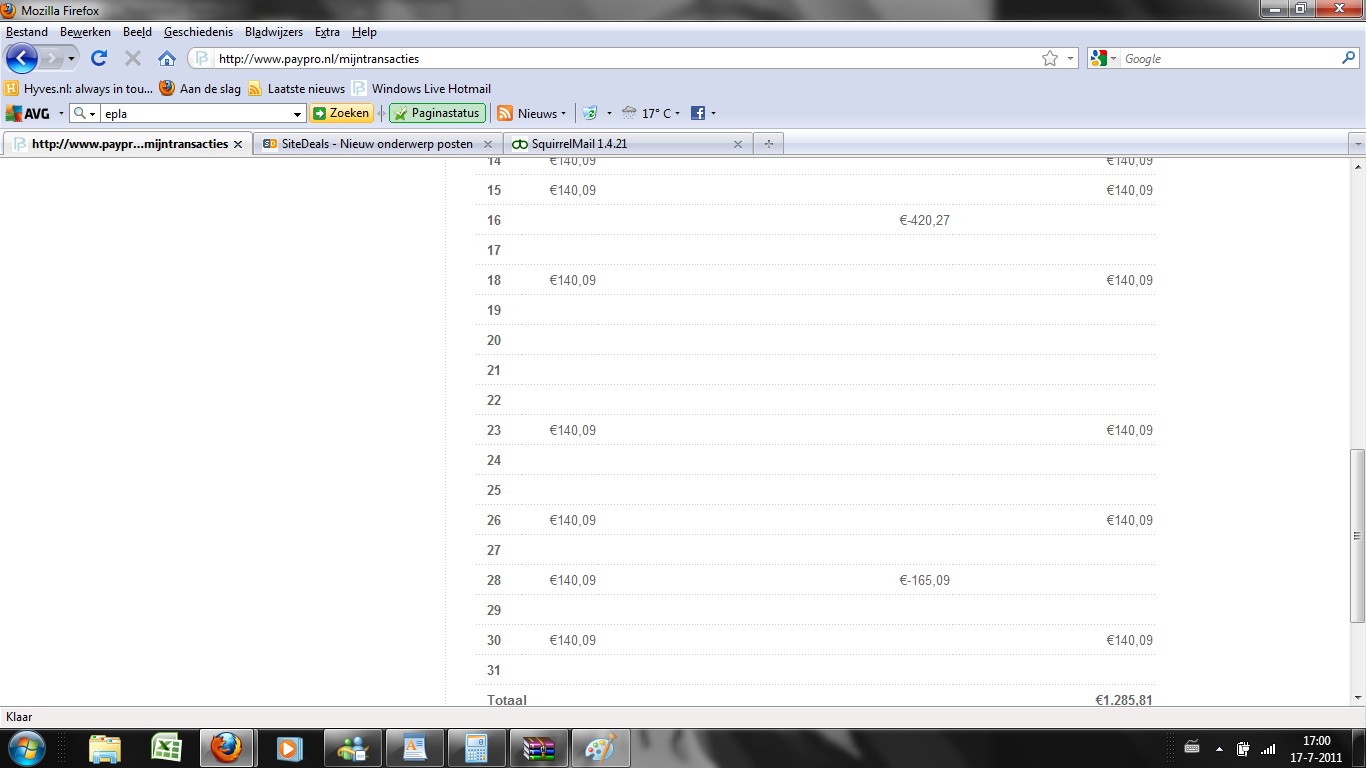Open Paint from the taskbar
1366x768 pixels.
point(601,748)
